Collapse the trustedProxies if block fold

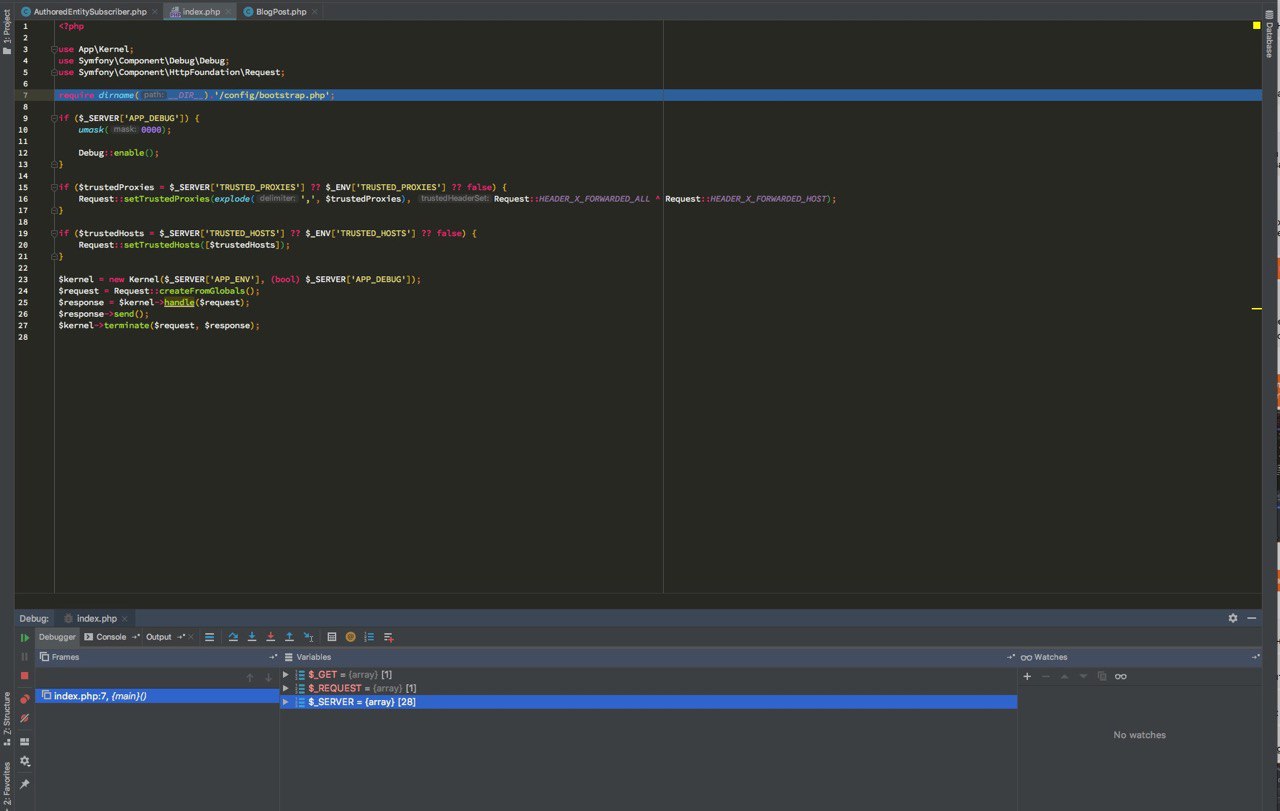click(x=56, y=187)
